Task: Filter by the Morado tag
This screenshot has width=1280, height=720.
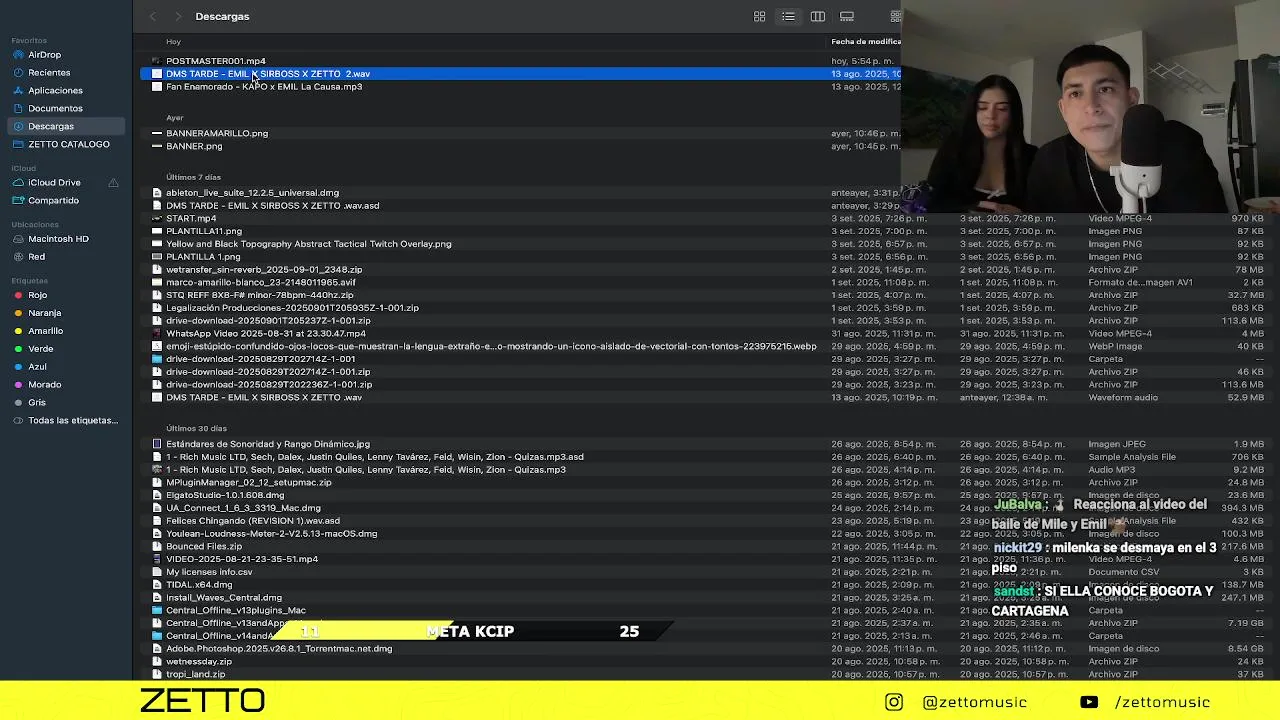Action: 44,385
